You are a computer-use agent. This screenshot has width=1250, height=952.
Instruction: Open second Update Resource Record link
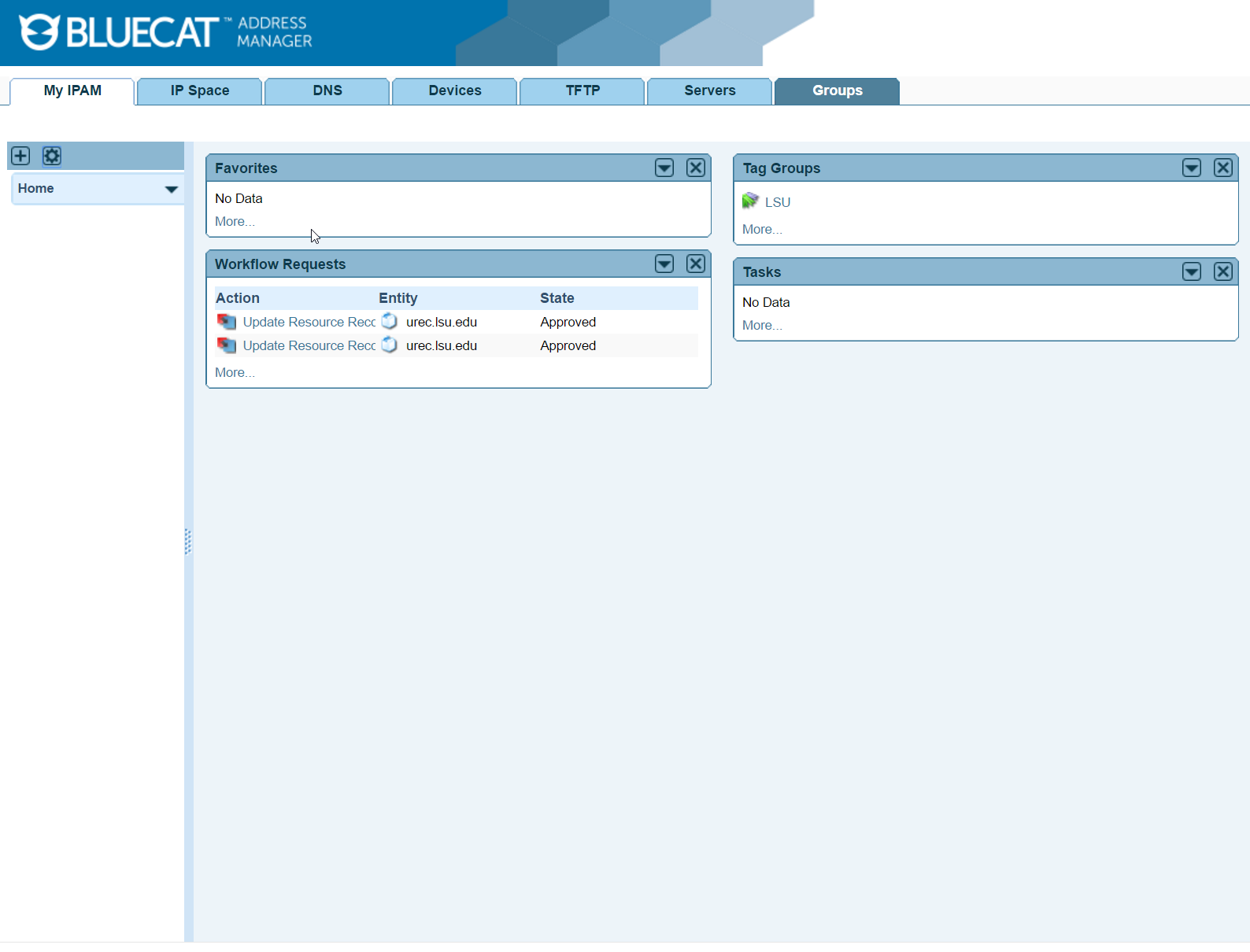pyautogui.click(x=309, y=345)
